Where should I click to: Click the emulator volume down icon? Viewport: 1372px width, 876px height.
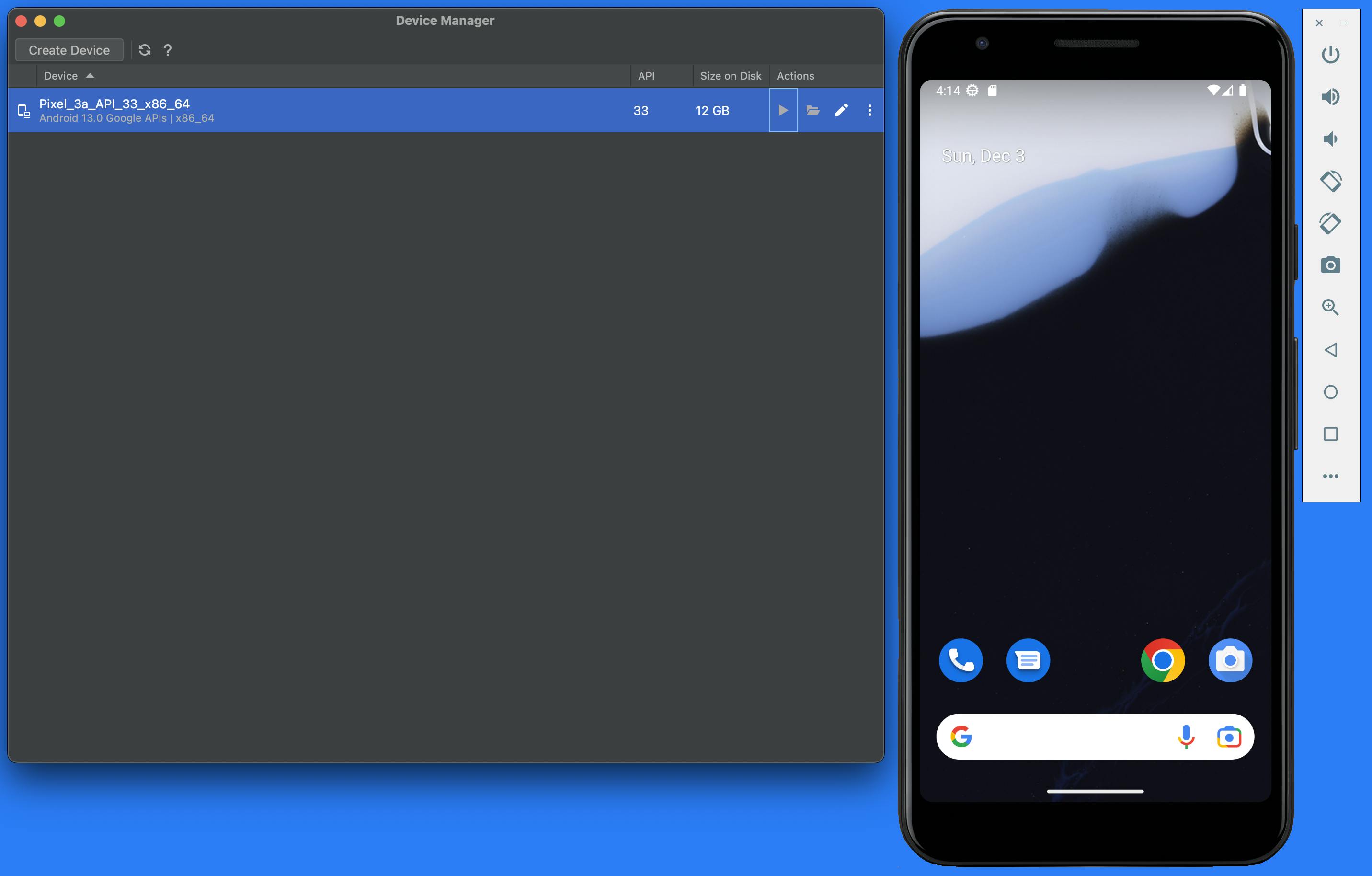[1330, 138]
